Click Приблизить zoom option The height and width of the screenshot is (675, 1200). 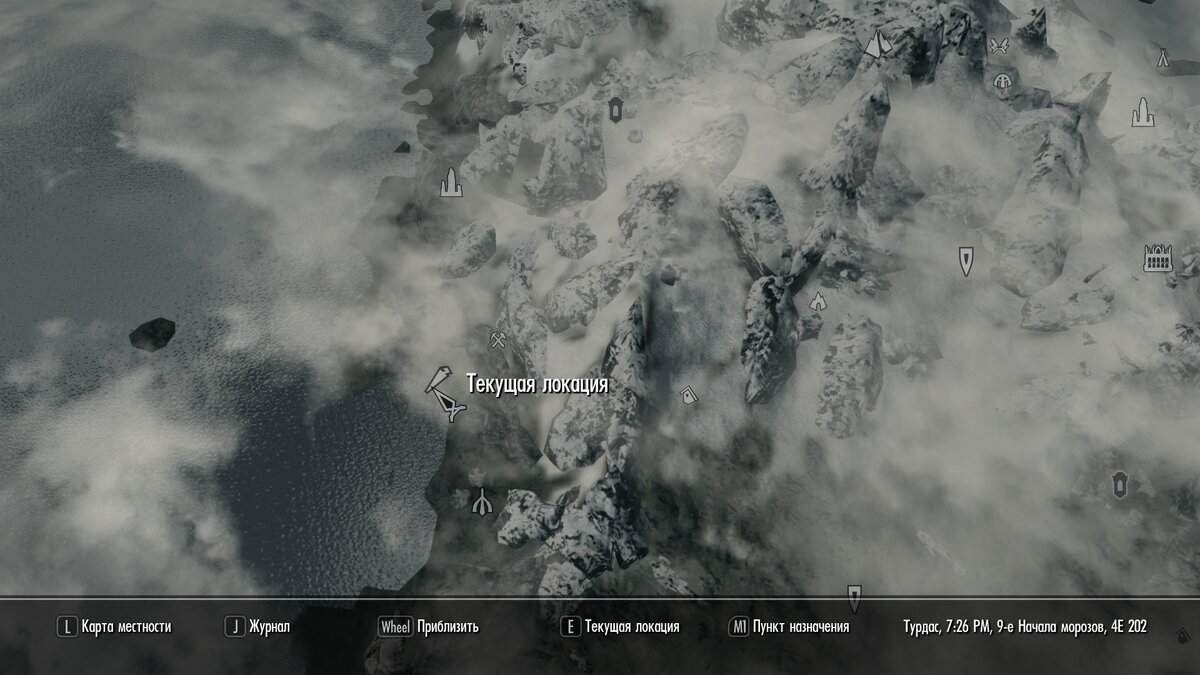448,627
